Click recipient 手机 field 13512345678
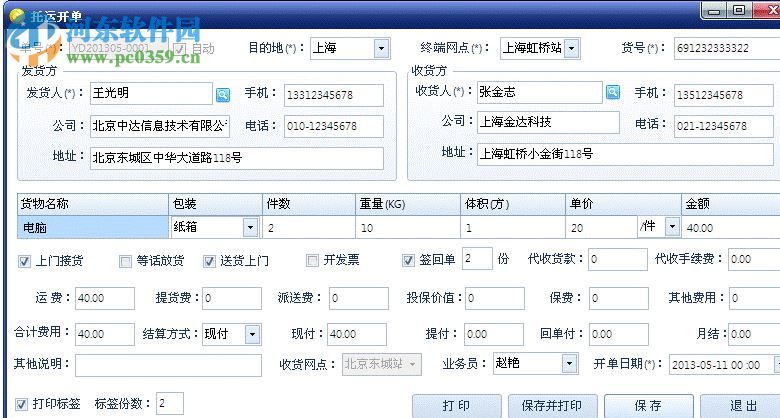 point(724,96)
